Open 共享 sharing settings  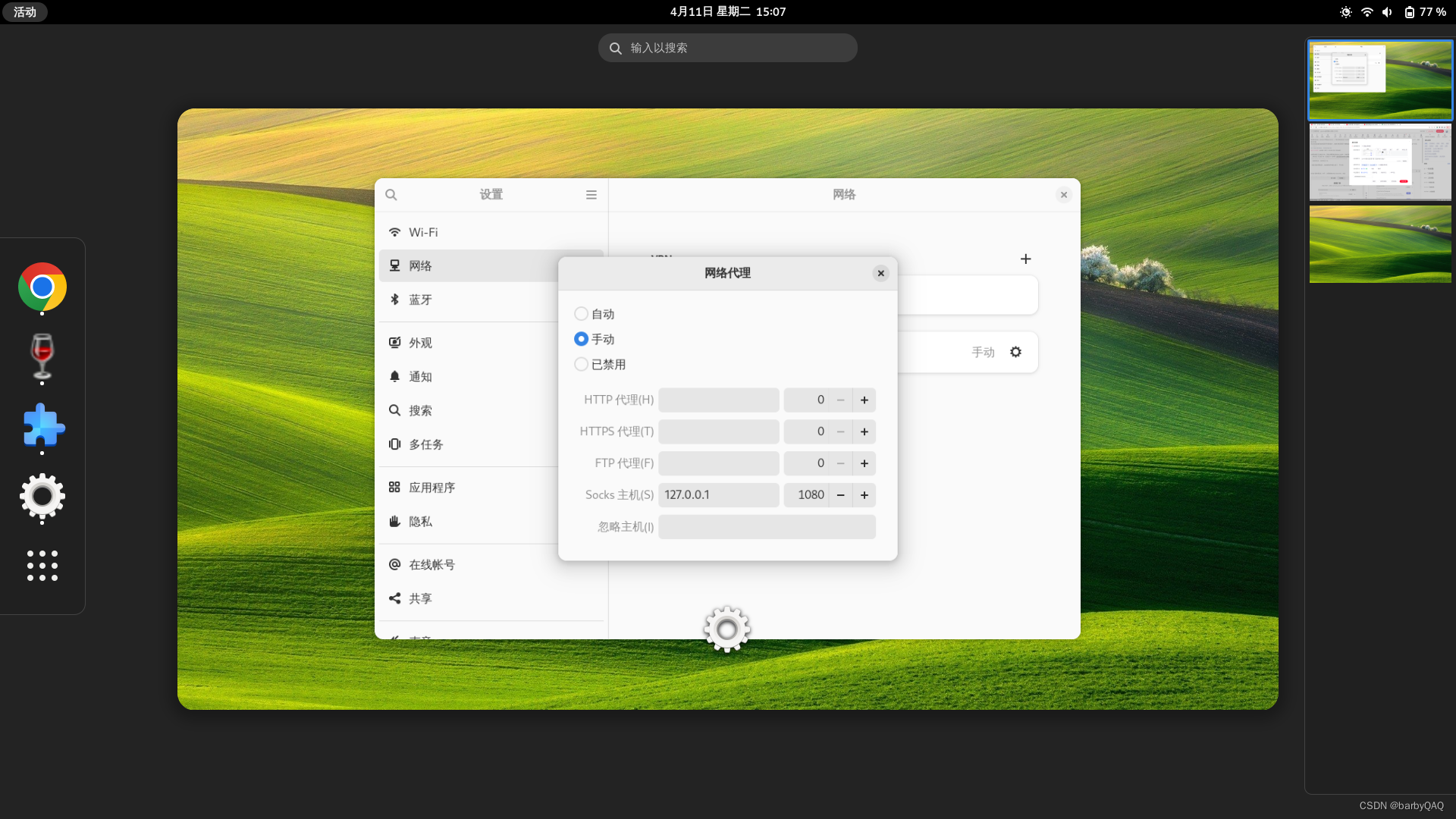491,598
